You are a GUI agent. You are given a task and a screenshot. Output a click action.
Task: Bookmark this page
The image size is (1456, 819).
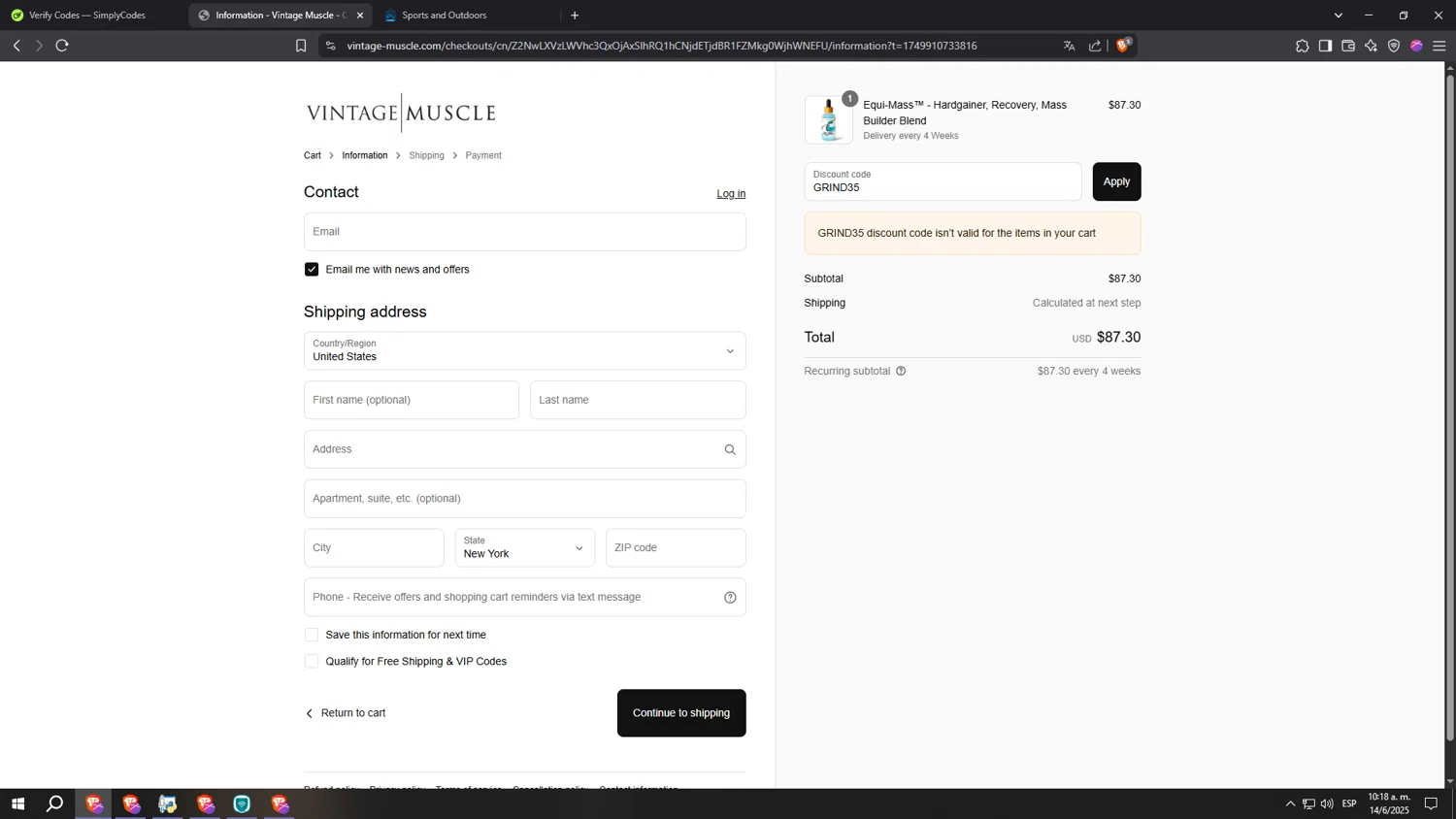301,46
